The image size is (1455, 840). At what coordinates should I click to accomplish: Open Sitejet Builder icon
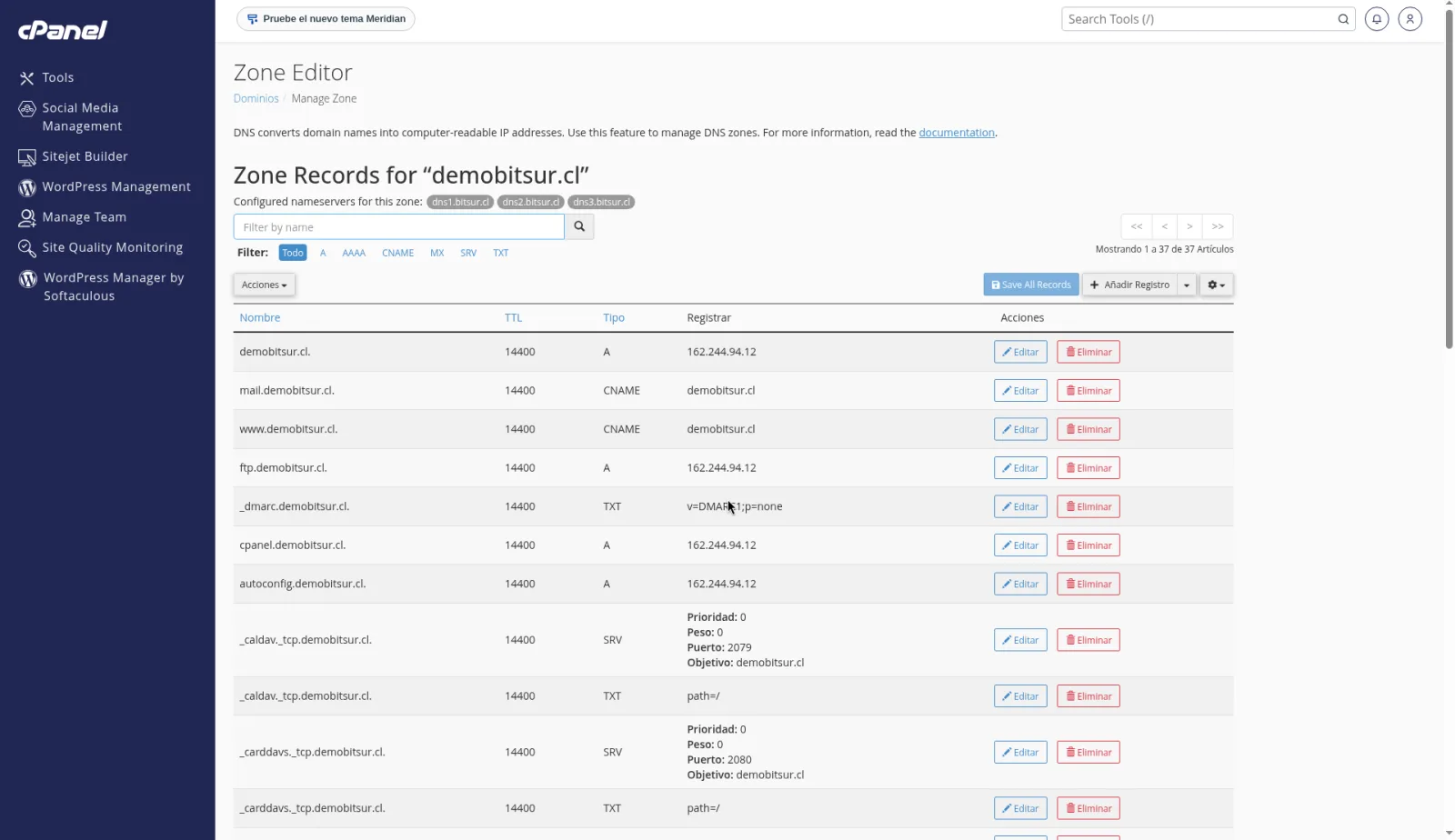(x=27, y=157)
